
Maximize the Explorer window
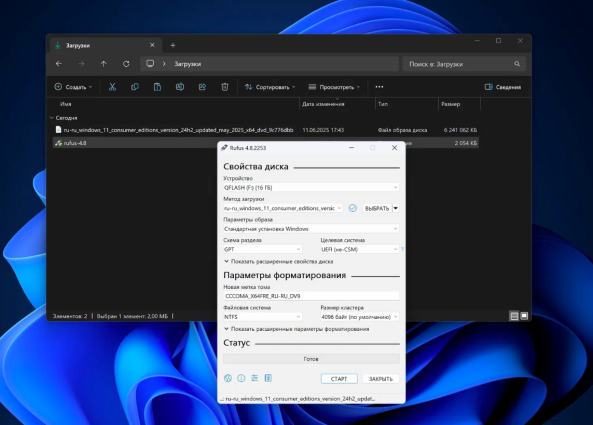498,41
